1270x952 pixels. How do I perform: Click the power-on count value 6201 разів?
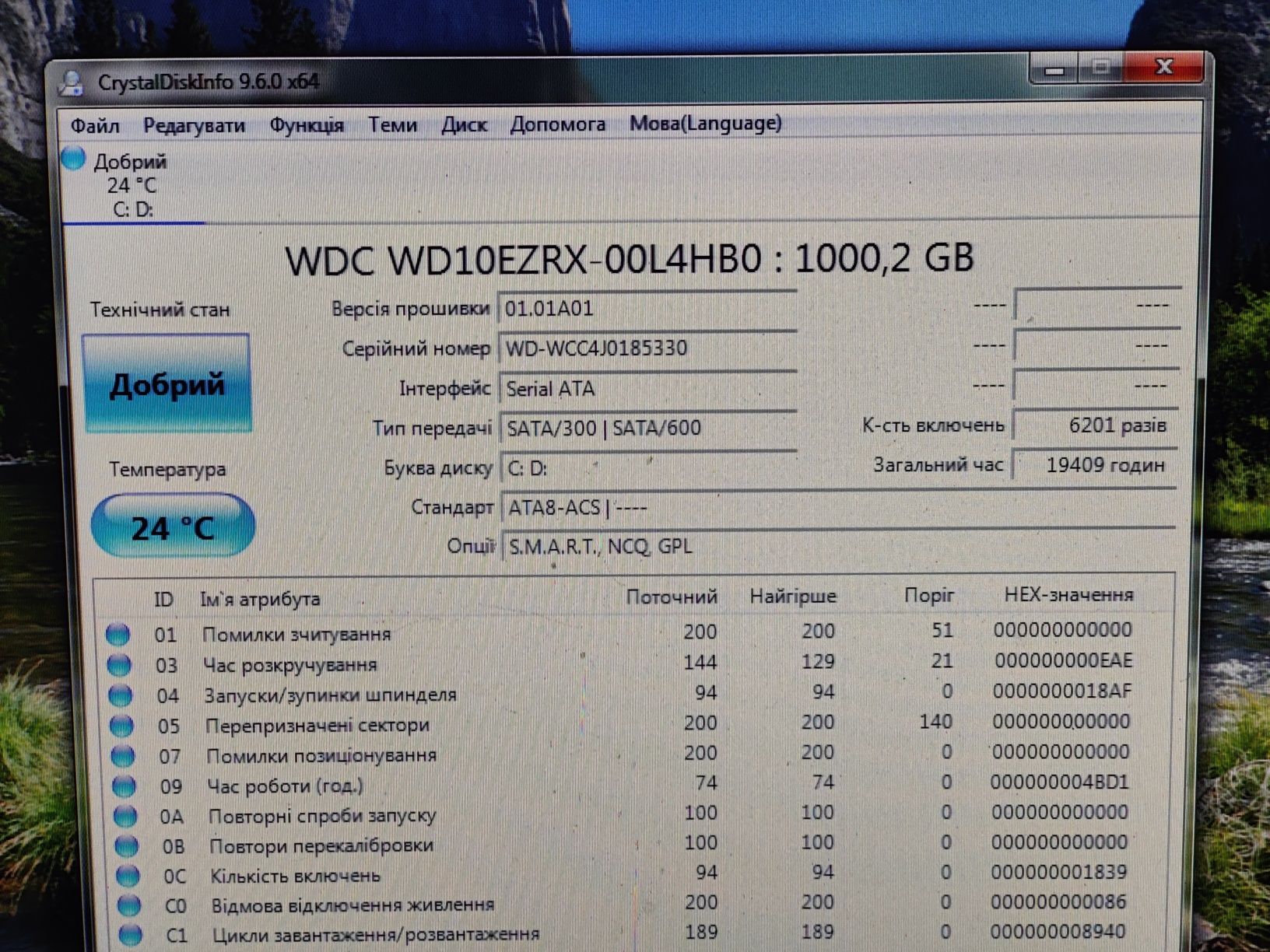click(1096, 425)
